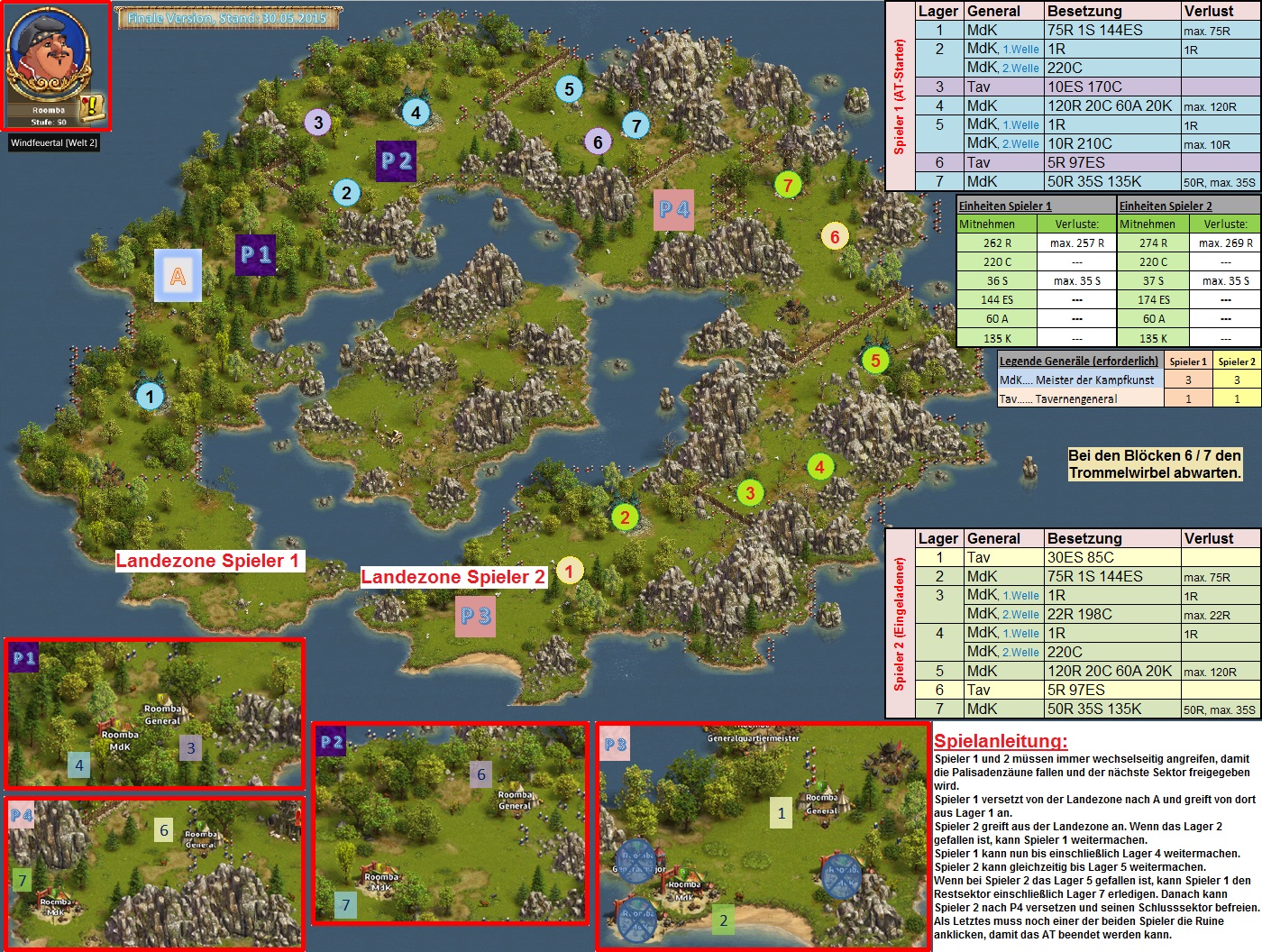Click the P2 inset map thumbnail
Image resolution: width=1262 pixels, height=952 pixels.
(450, 824)
